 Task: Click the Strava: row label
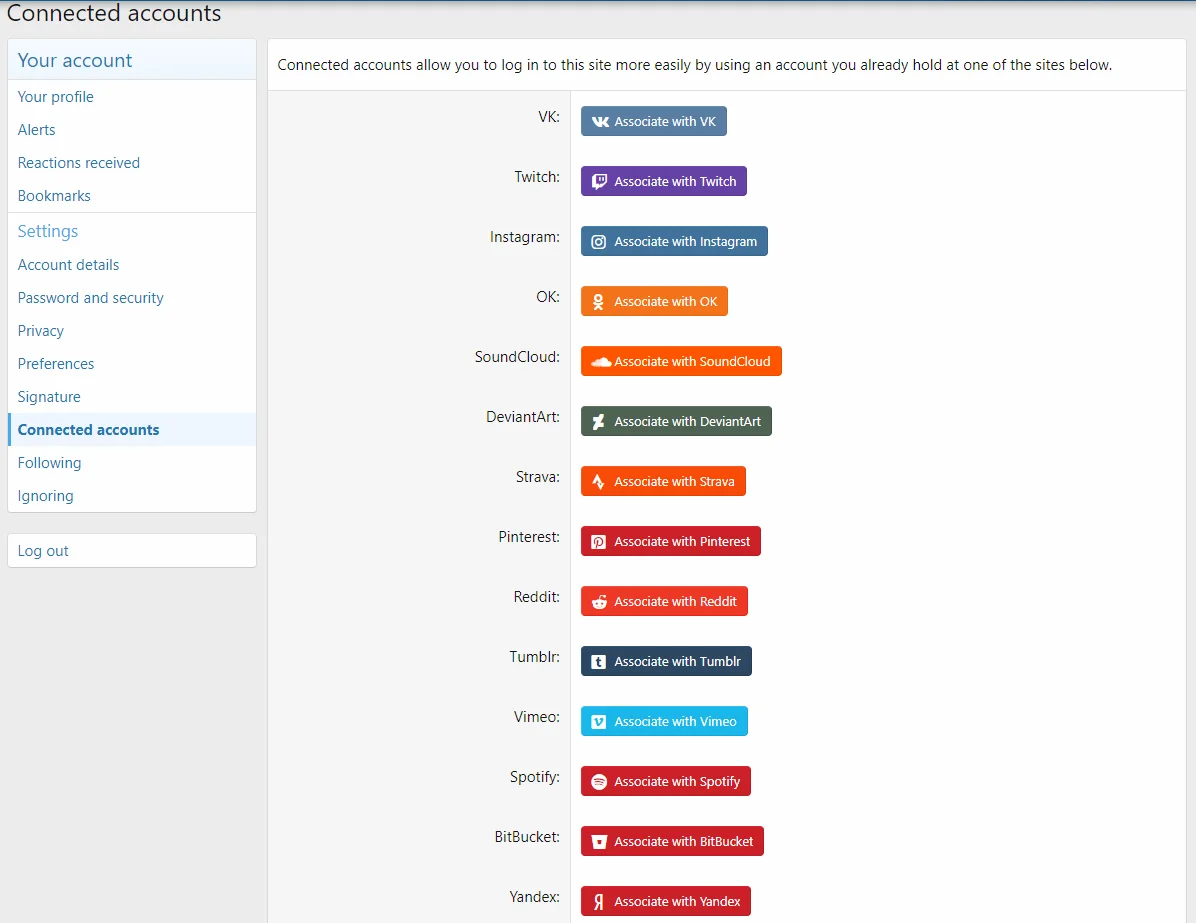click(x=538, y=477)
